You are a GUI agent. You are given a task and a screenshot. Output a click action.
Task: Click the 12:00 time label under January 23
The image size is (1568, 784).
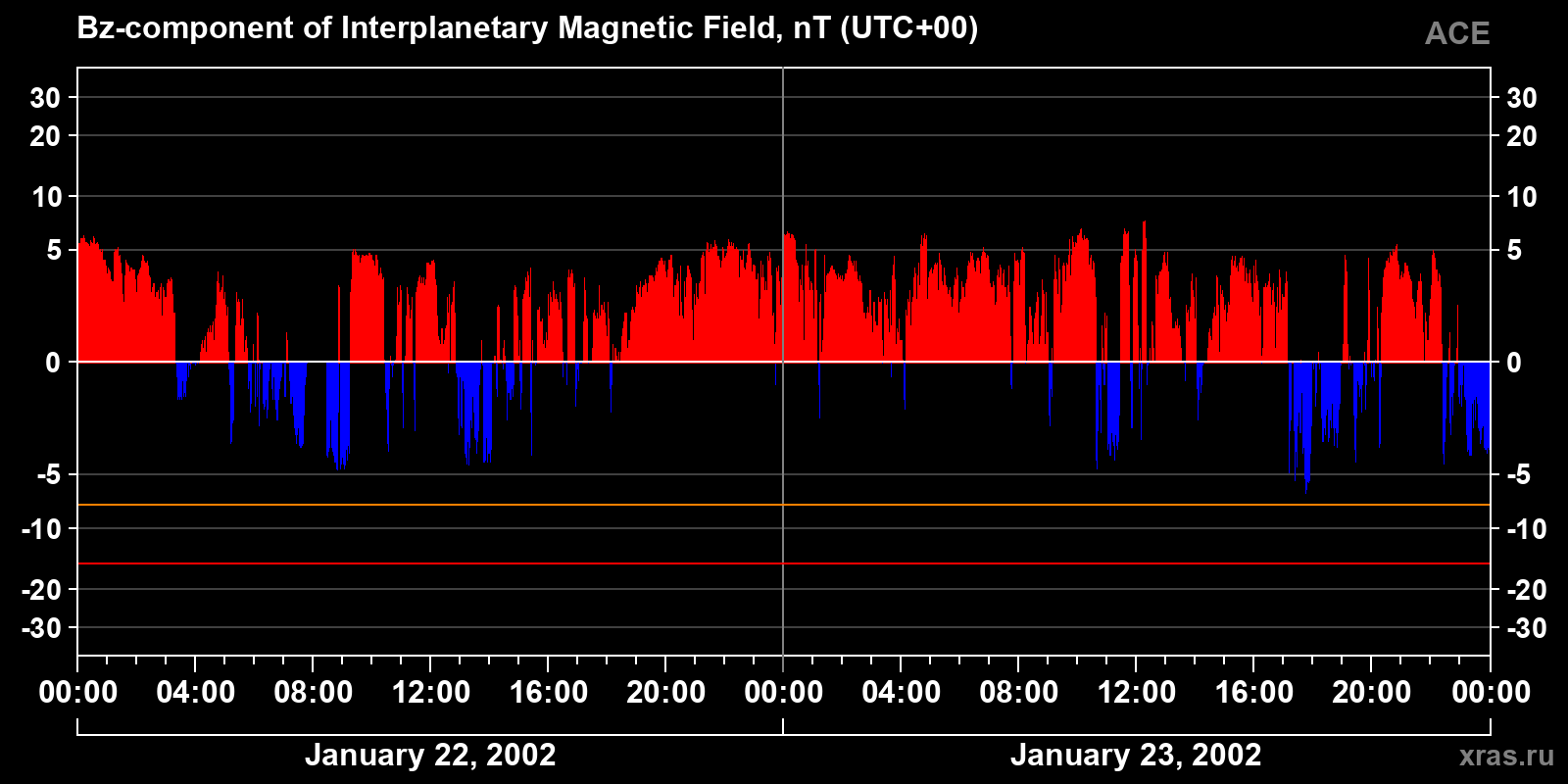[1137, 692]
